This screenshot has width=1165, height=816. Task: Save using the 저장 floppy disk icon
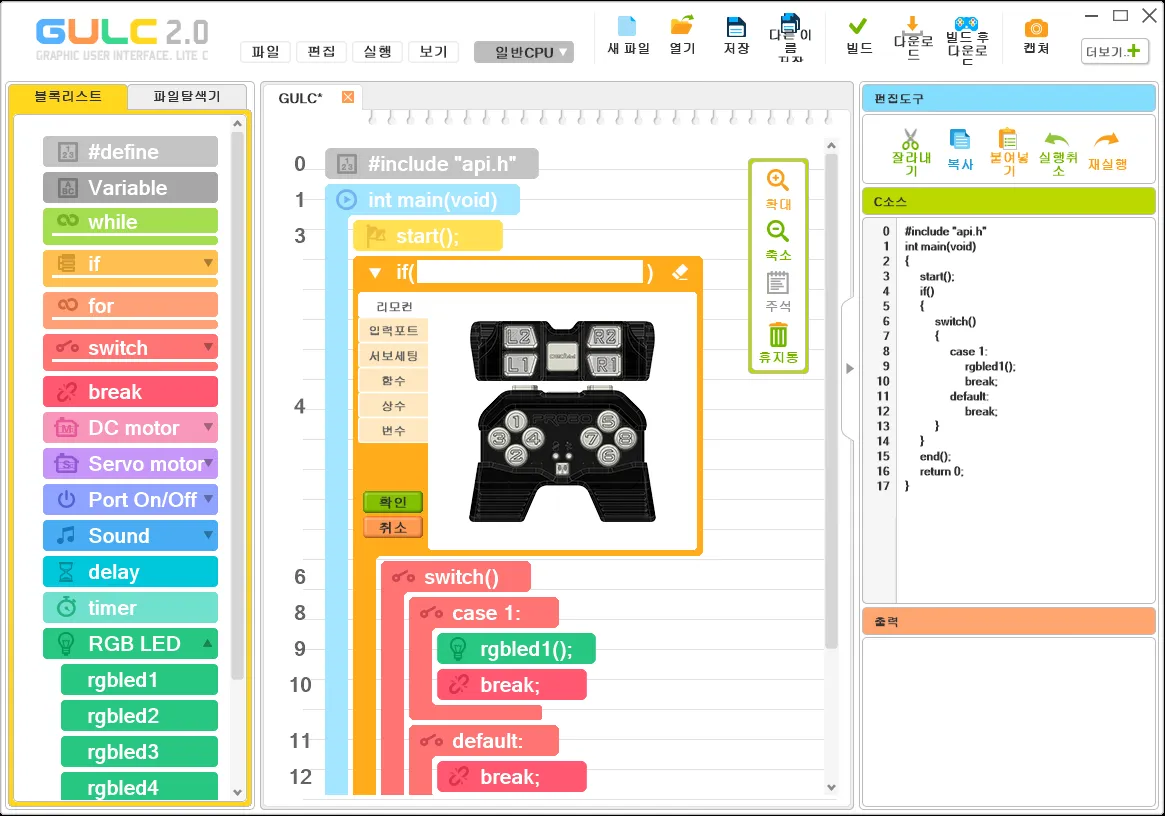(736, 27)
